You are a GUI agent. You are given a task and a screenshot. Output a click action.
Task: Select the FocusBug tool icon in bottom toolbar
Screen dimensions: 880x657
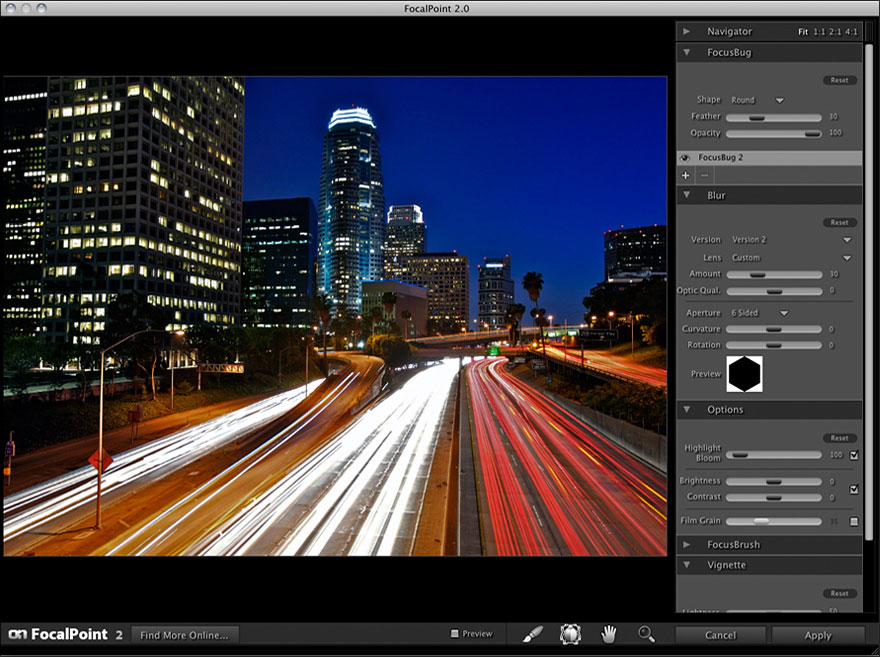coord(570,634)
